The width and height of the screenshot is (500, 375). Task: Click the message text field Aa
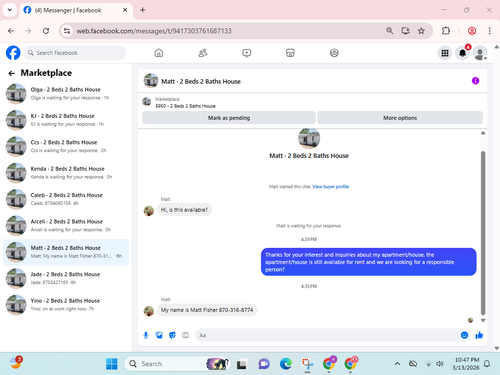(x=328, y=335)
